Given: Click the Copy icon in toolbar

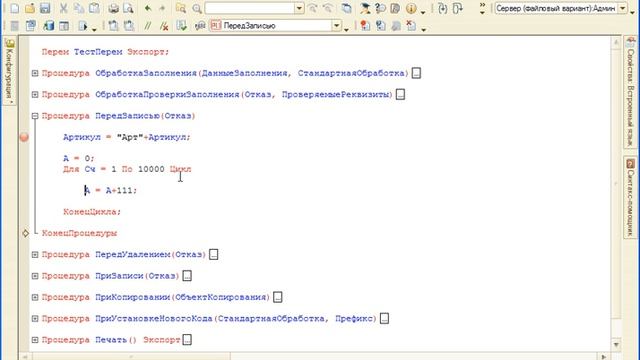Looking at the screenshot, I should (x=79, y=8).
